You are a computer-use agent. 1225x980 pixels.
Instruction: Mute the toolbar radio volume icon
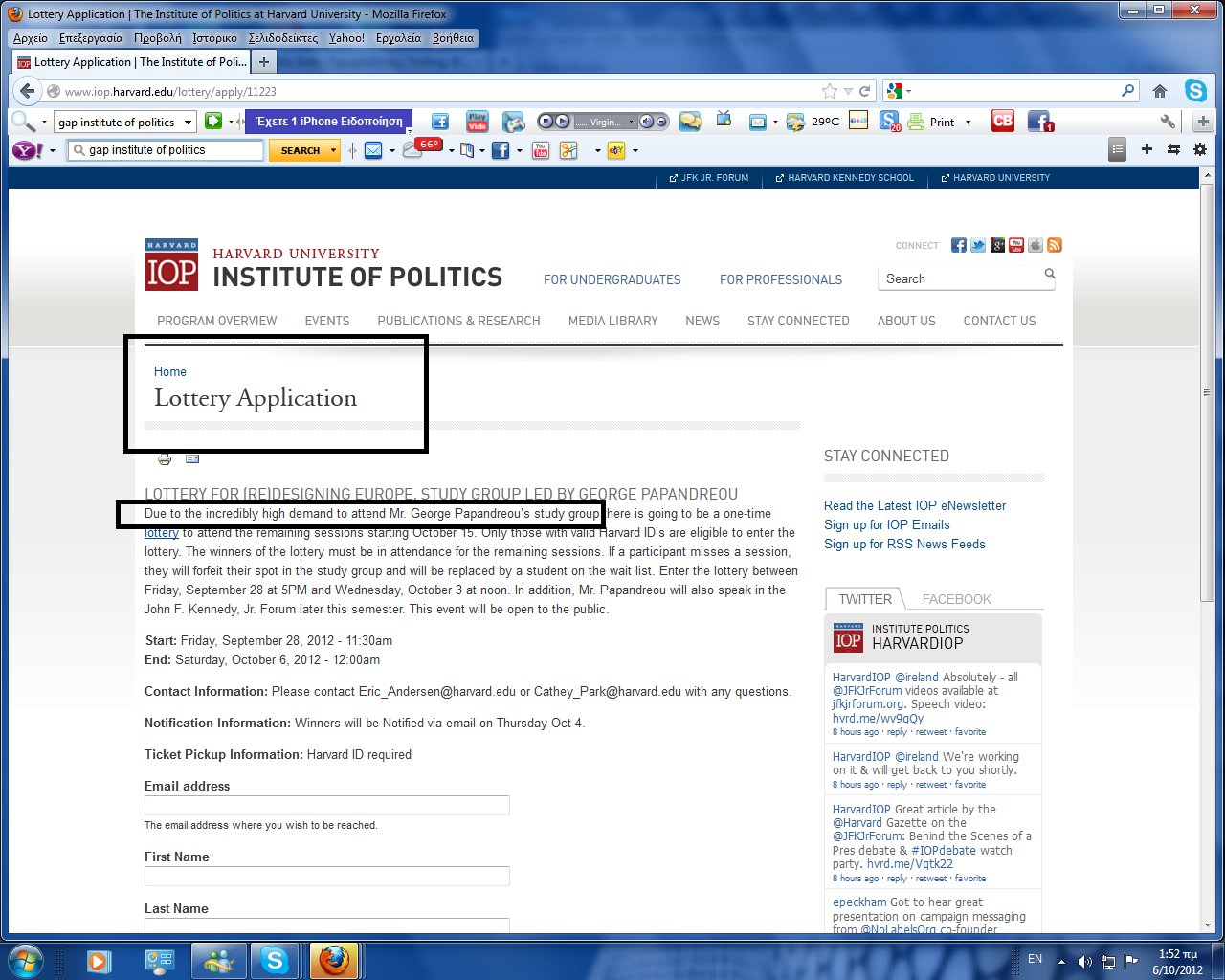645,122
